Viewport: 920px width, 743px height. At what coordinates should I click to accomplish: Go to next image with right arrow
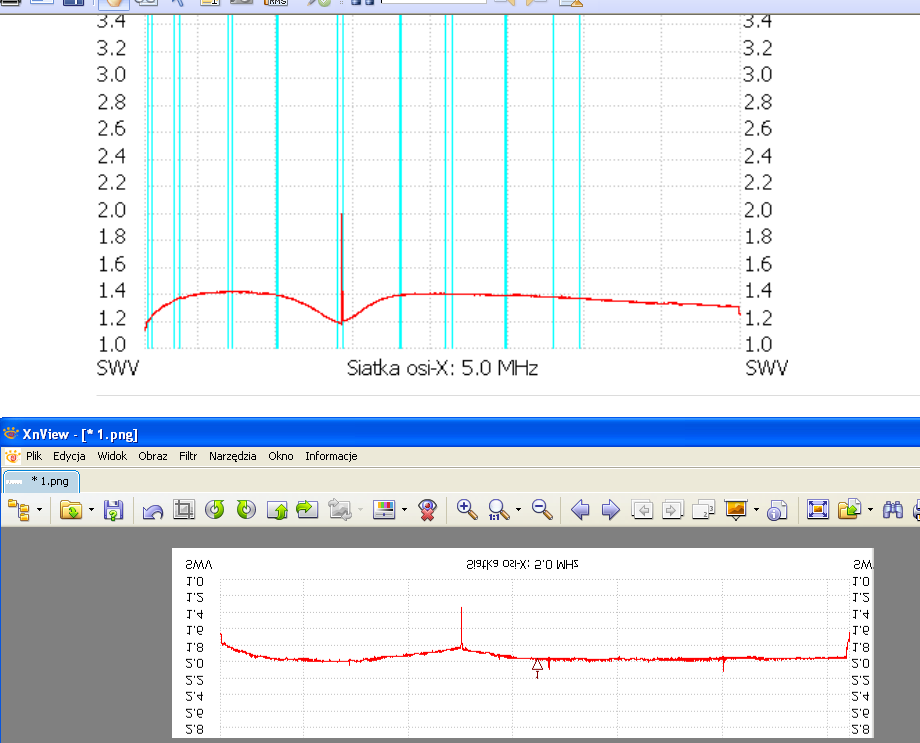tap(611, 510)
